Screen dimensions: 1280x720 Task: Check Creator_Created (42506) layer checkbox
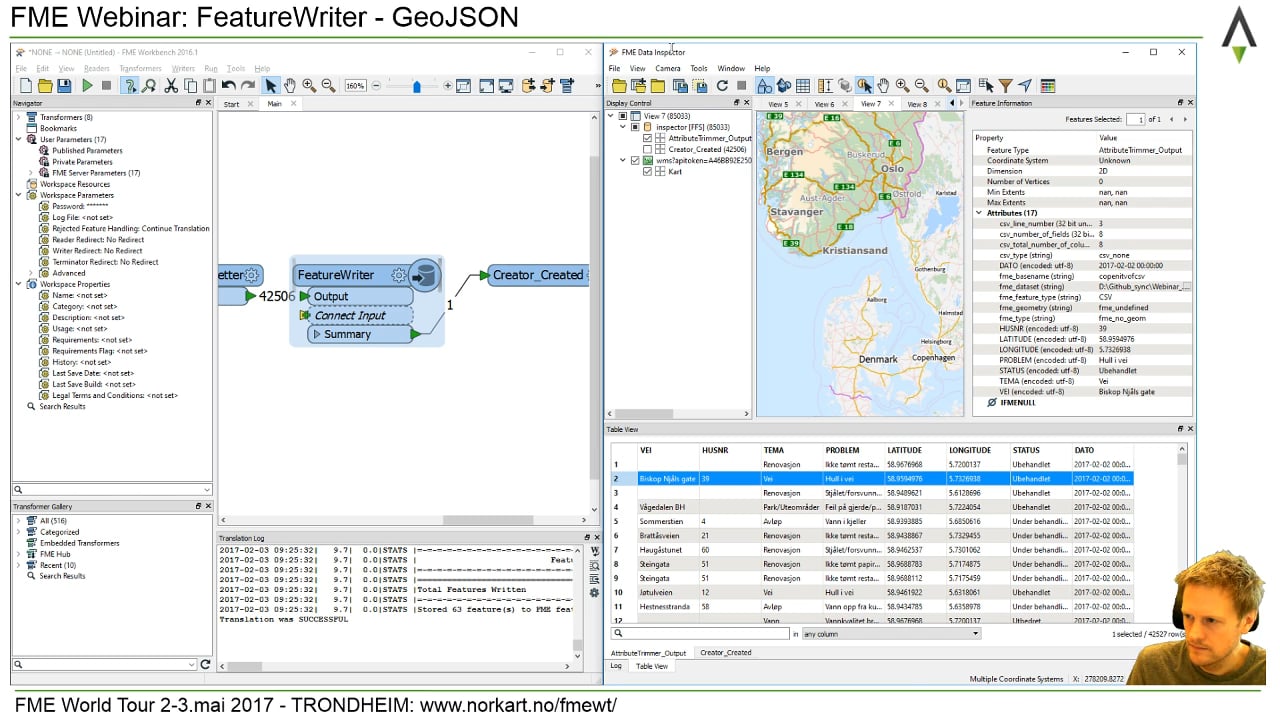coord(647,150)
